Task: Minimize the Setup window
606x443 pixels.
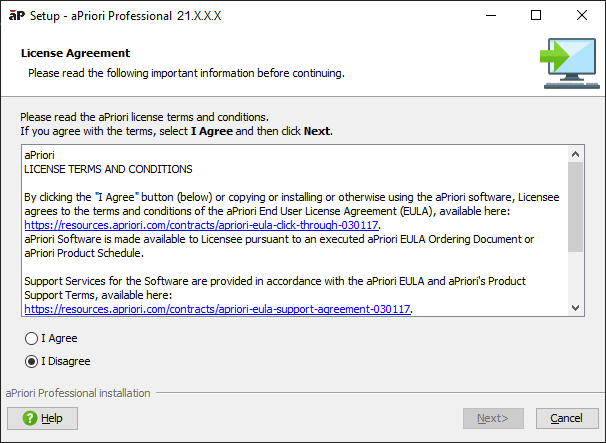Action: pos(490,15)
